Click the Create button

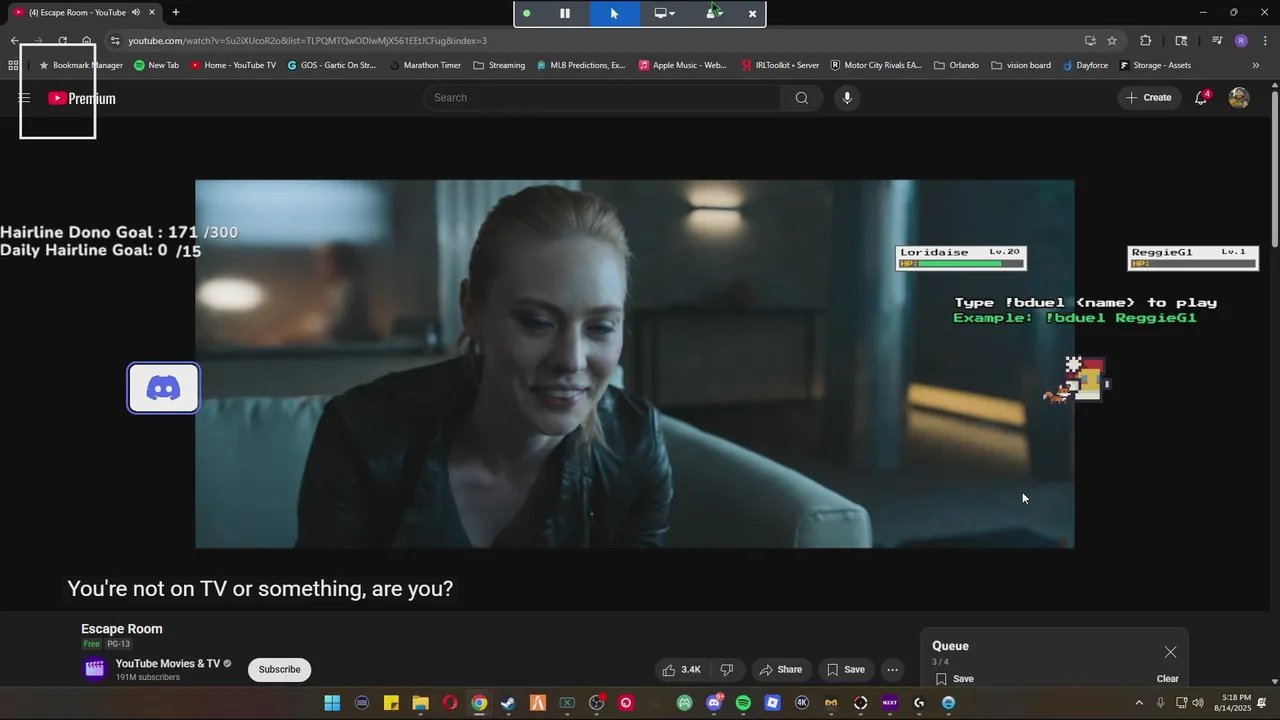tap(1148, 97)
